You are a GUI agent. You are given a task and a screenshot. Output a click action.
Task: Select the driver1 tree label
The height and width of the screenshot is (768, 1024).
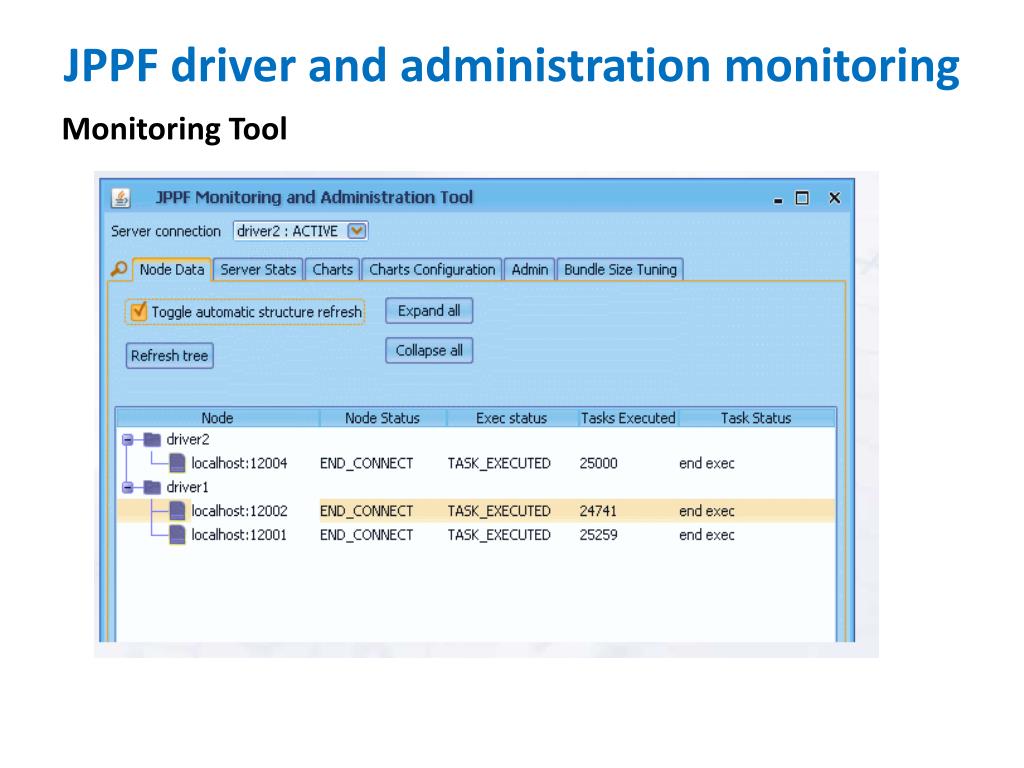(187, 487)
